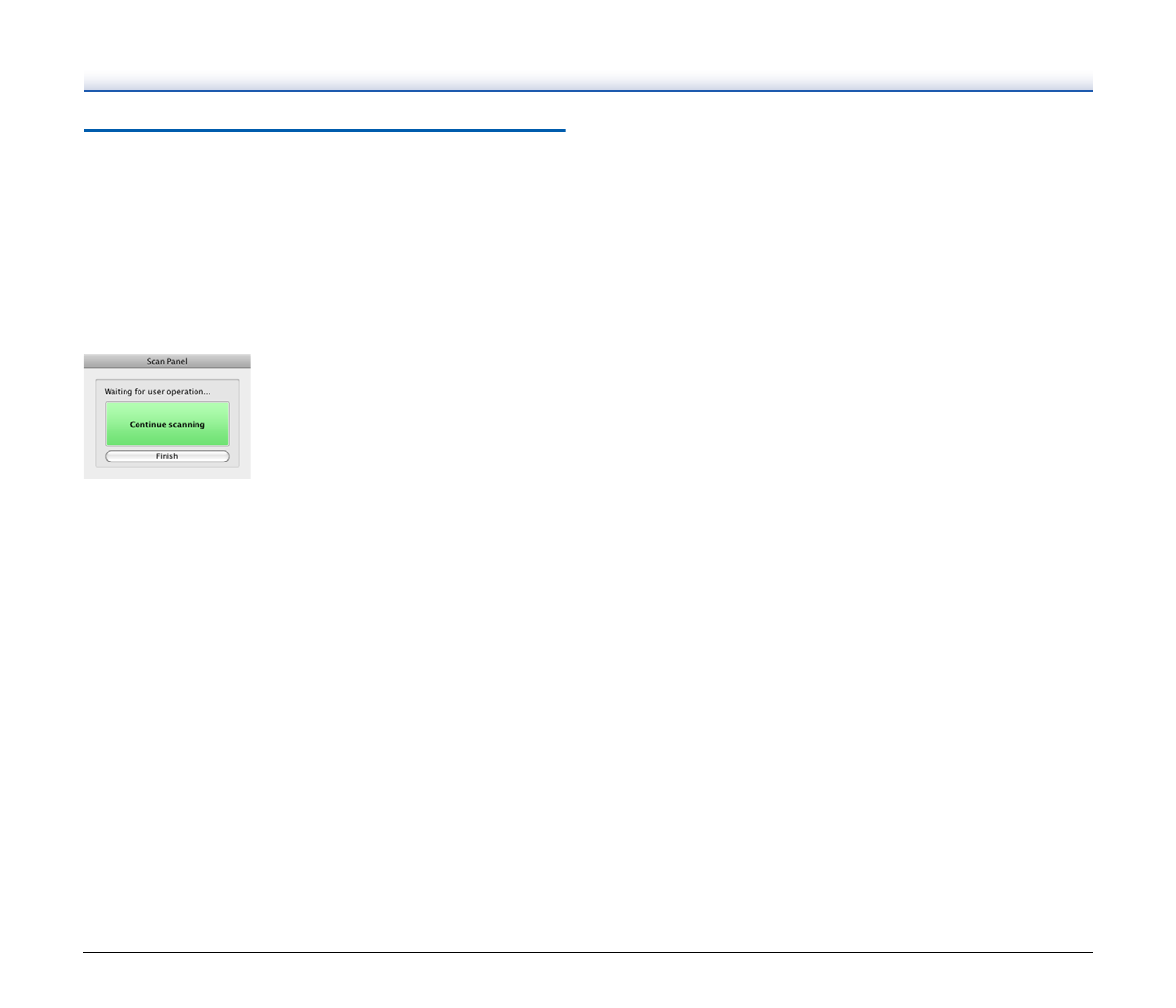Image resolution: width=1176 pixels, height=1008 pixels.
Task: Click the 'Finish' label in the pill button
Action: tap(167, 457)
